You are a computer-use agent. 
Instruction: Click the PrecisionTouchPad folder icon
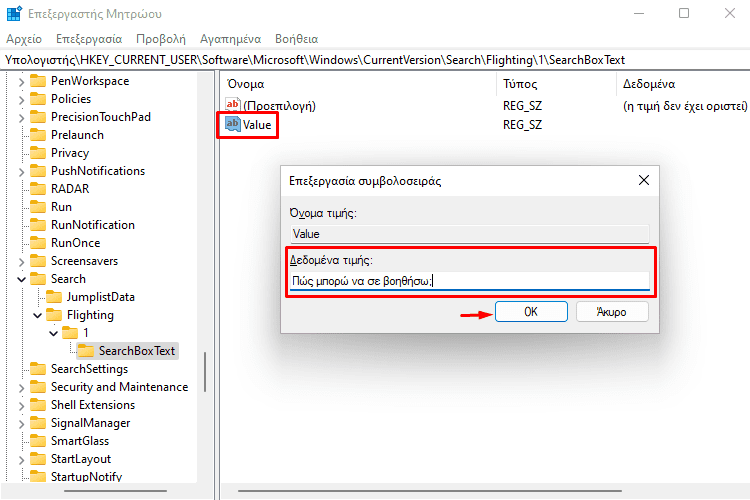click(x=38, y=117)
